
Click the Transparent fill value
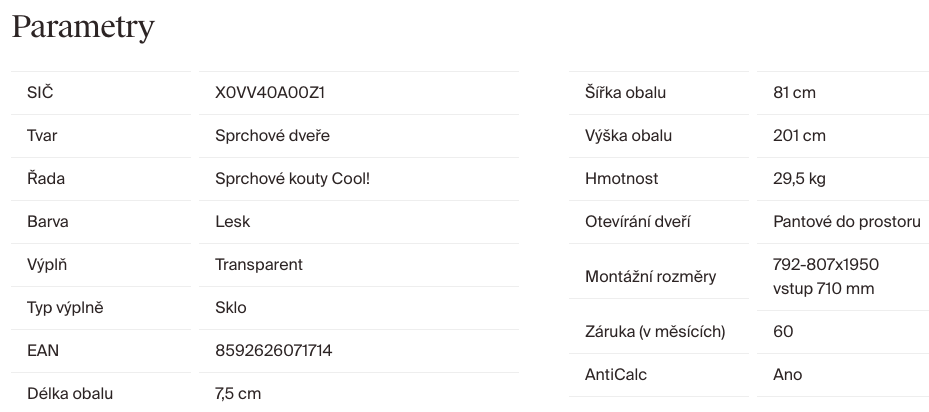(258, 265)
